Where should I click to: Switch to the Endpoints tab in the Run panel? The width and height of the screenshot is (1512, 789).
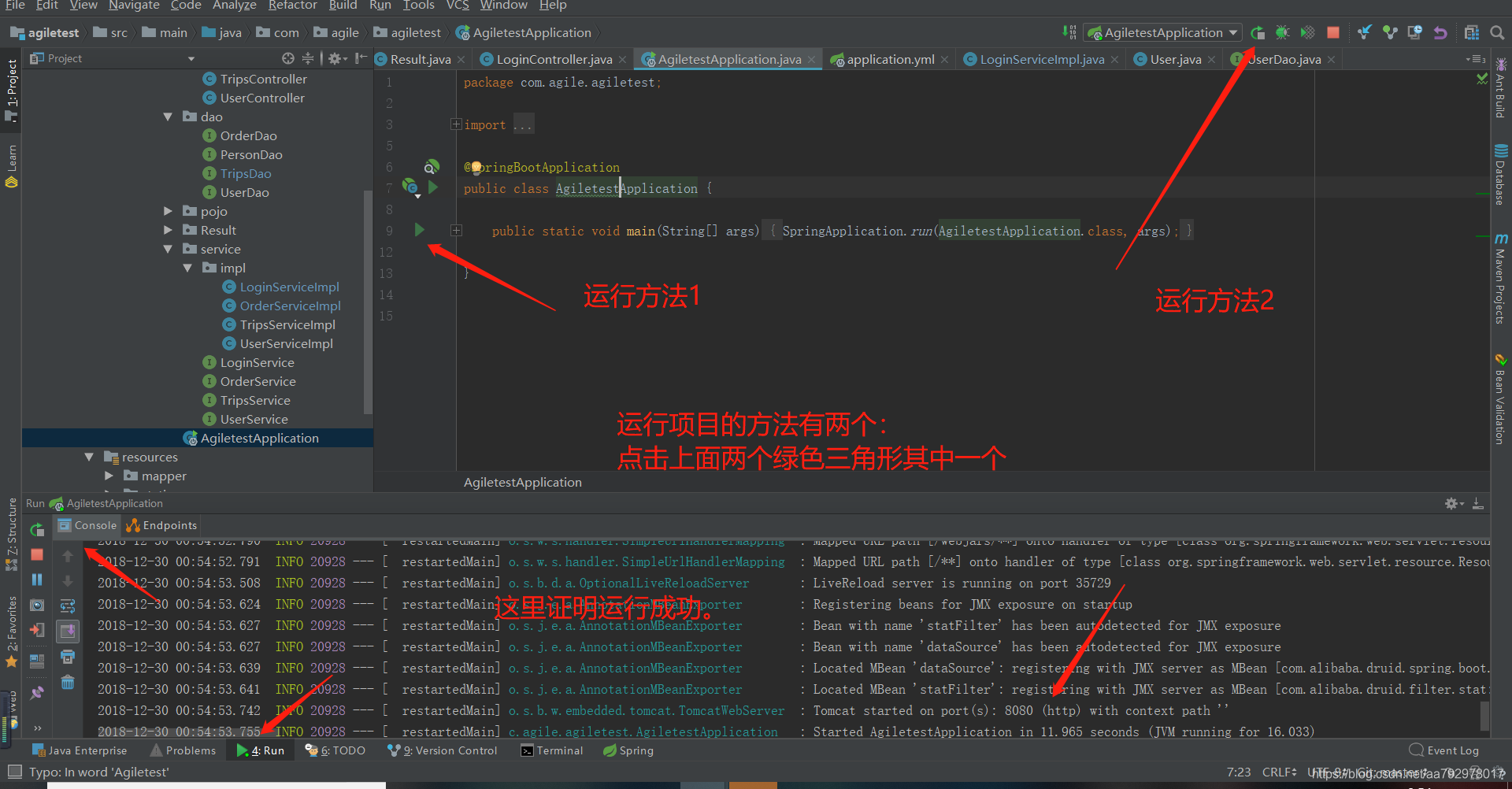(x=161, y=525)
